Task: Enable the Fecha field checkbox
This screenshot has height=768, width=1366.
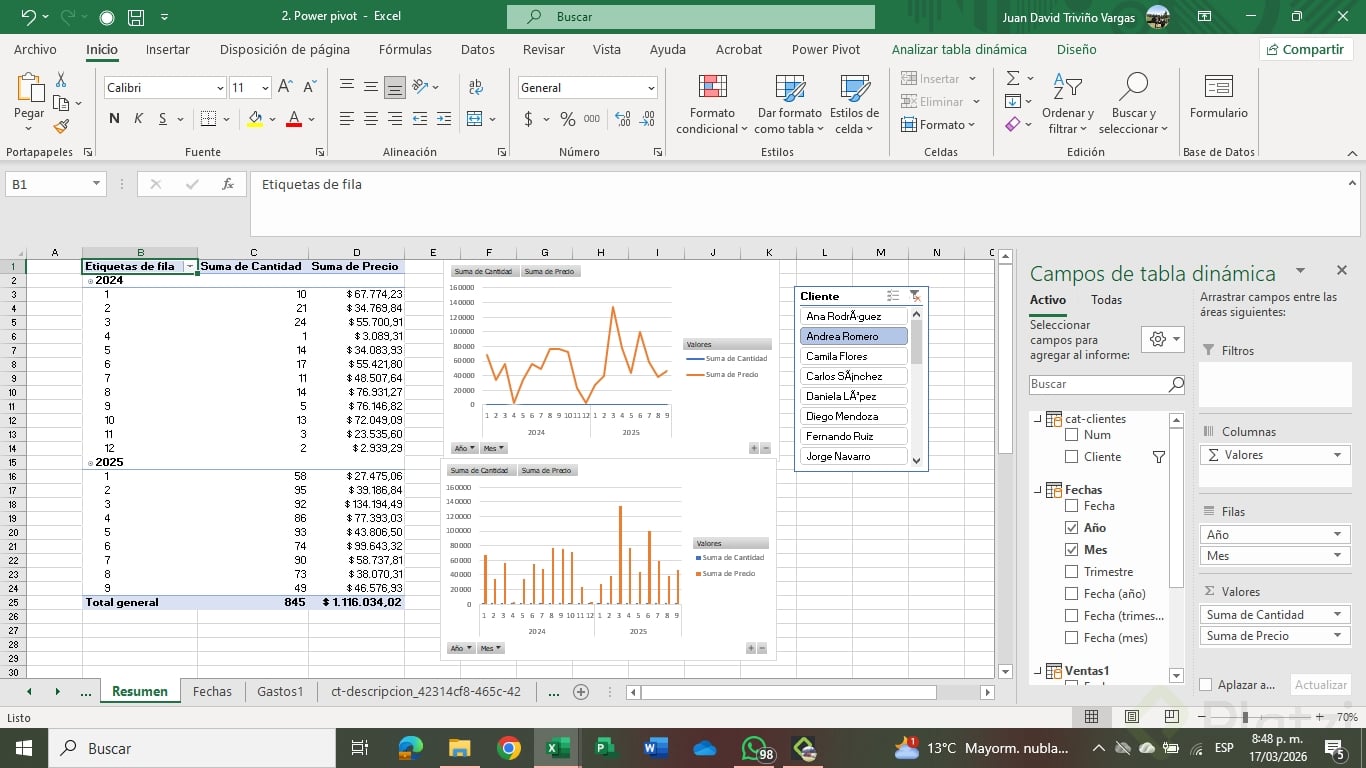Action: point(1072,506)
